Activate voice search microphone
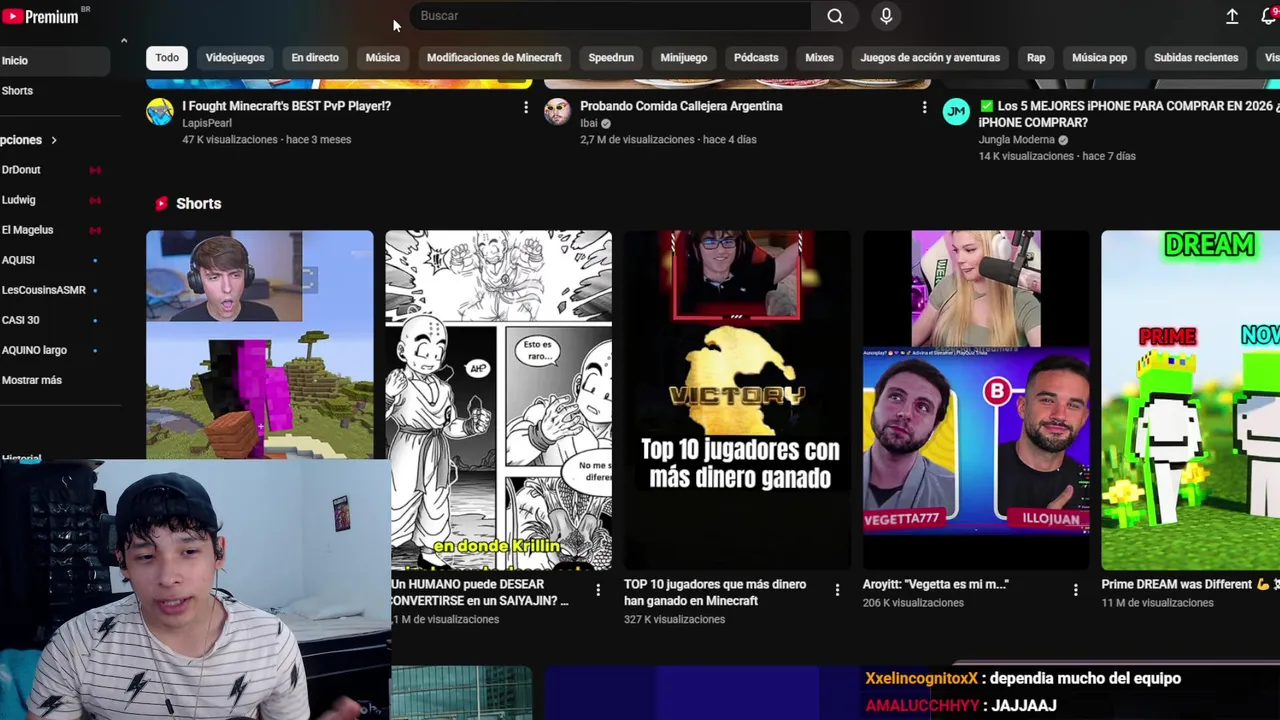The height and width of the screenshot is (720, 1280). point(886,16)
